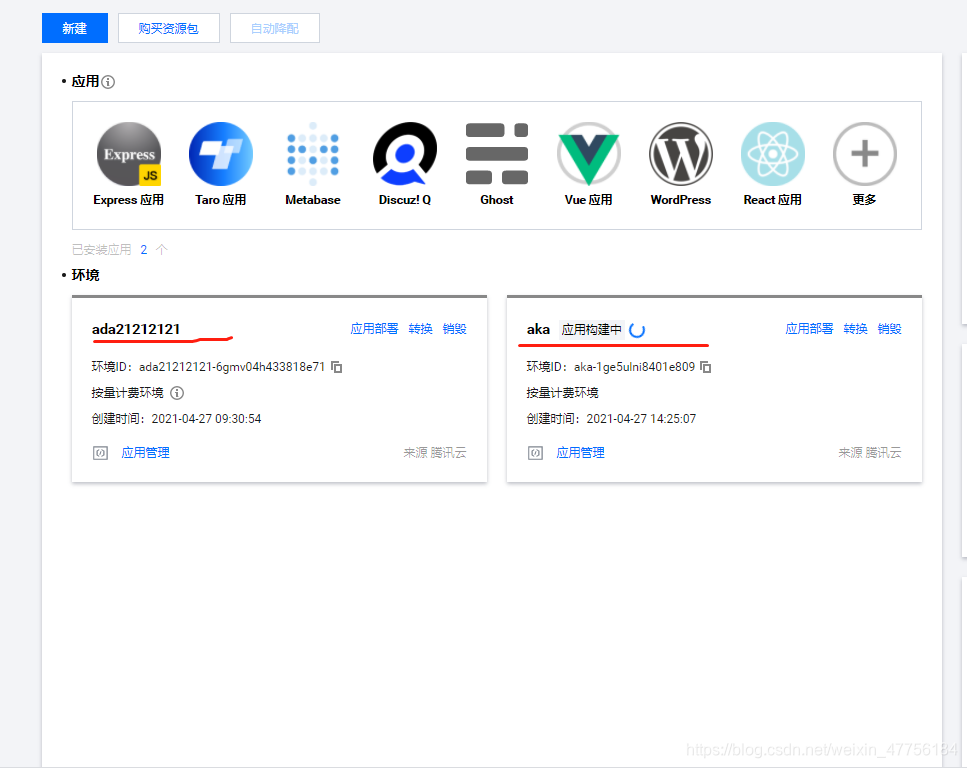Click the WordPress application icon
Viewport: 967px width, 768px height.
pyautogui.click(x=680, y=155)
